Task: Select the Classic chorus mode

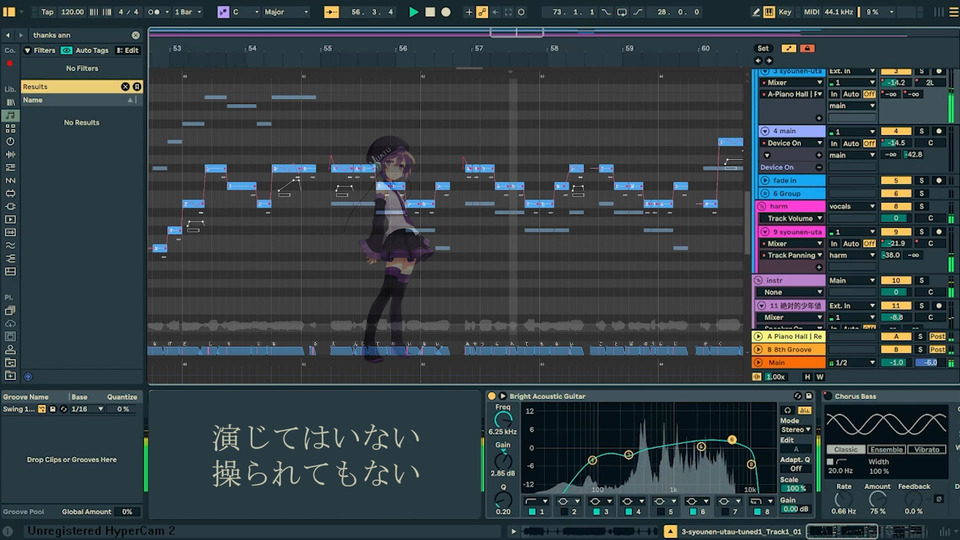Action: (846, 449)
